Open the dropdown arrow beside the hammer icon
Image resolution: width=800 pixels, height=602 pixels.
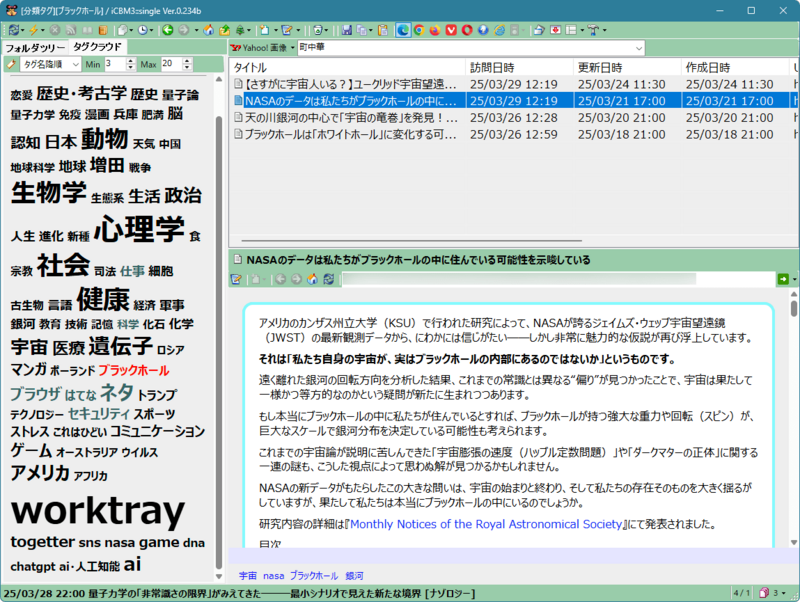[x=605, y=30]
